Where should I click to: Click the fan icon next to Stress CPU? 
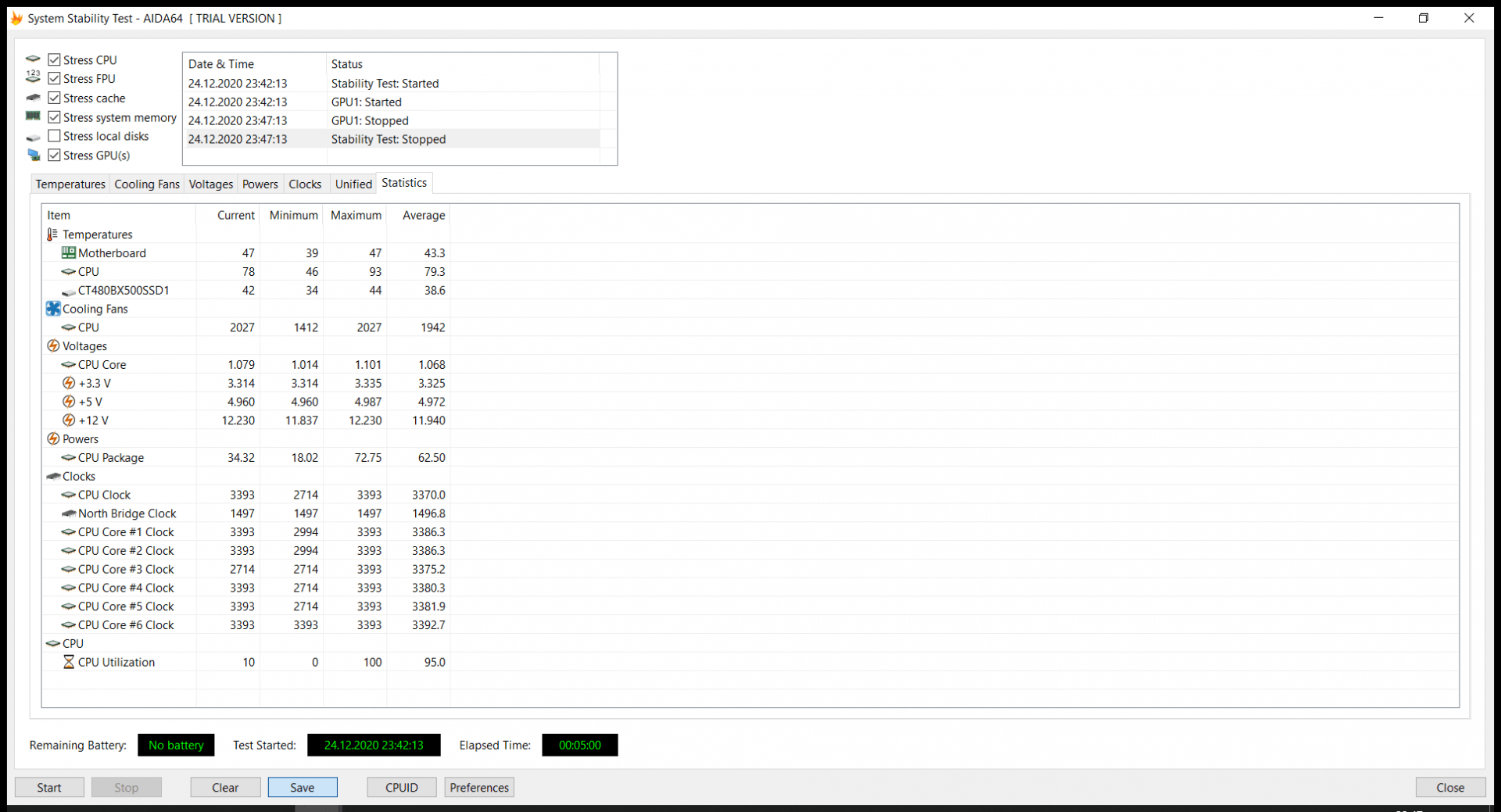pyautogui.click(x=33, y=59)
